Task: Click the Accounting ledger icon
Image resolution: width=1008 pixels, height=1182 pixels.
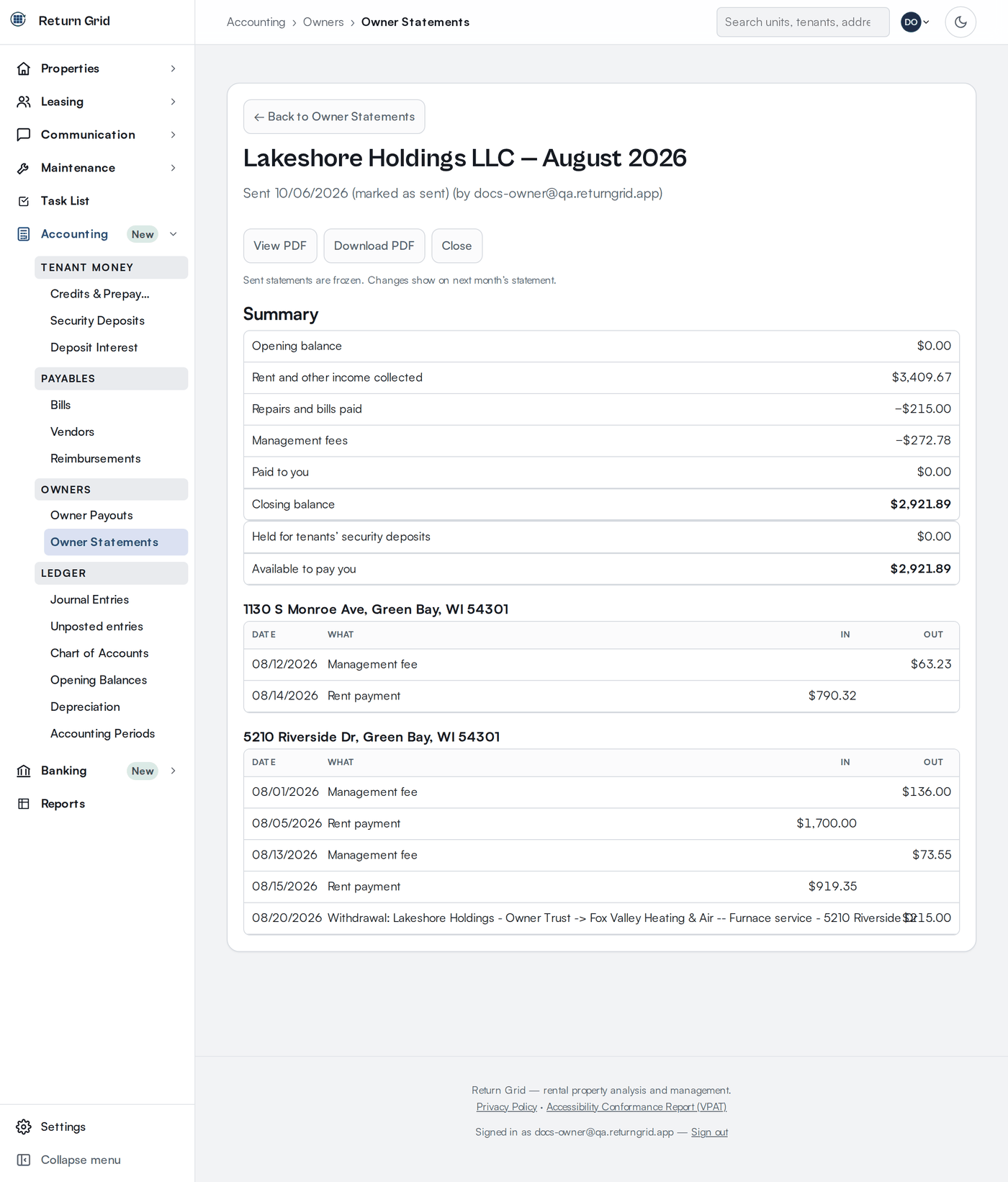Action: pyautogui.click(x=24, y=234)
